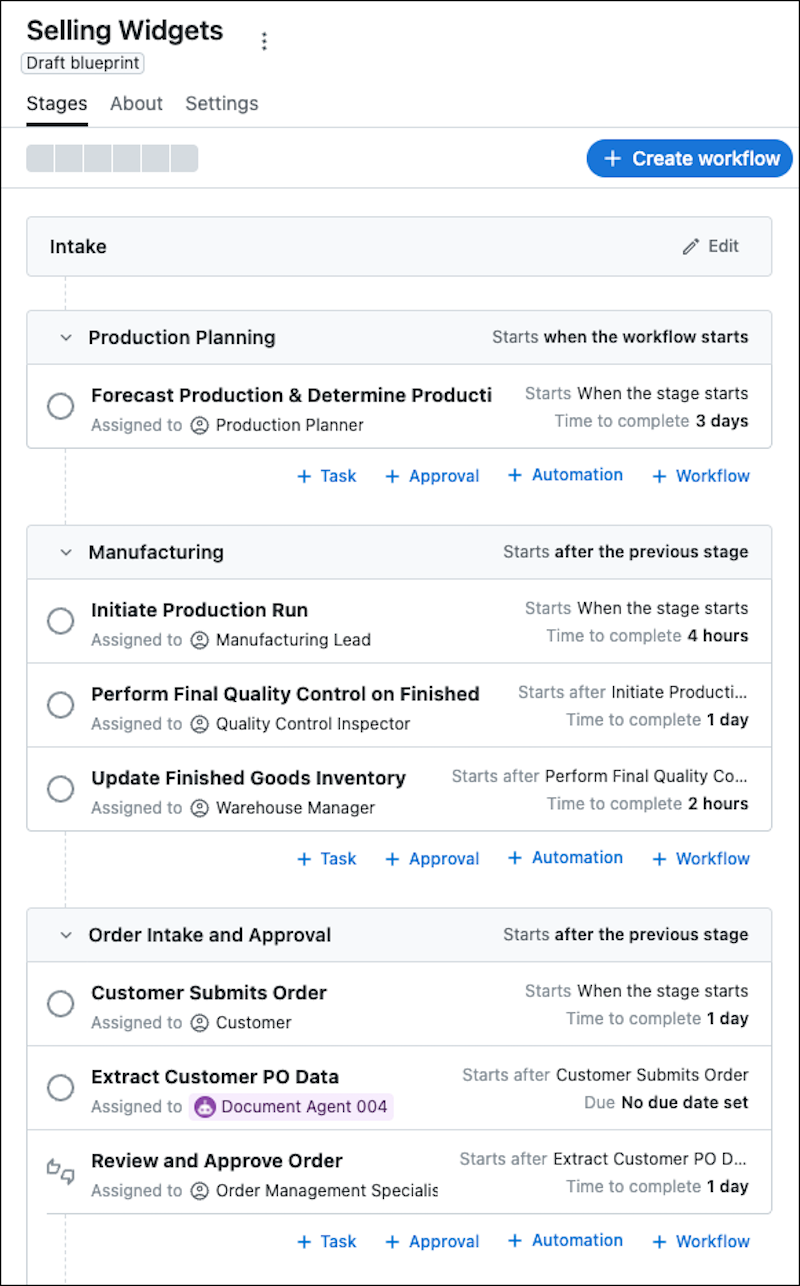The height and width of the screenshot is (1286, 800).
Task: Add an Approval under Order Intake and Approval
Action: (x=432, y=1242)
